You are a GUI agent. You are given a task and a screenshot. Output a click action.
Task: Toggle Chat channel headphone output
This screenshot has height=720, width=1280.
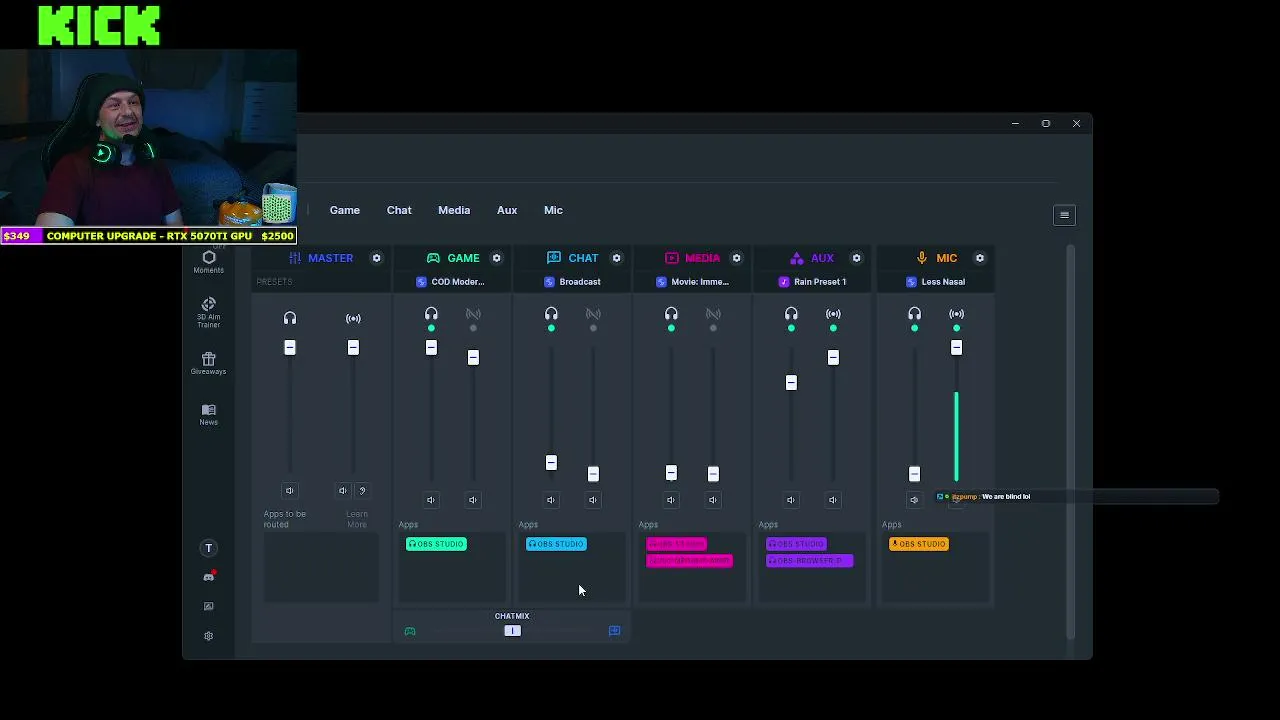pyautogui.click(x=551, y=315)
